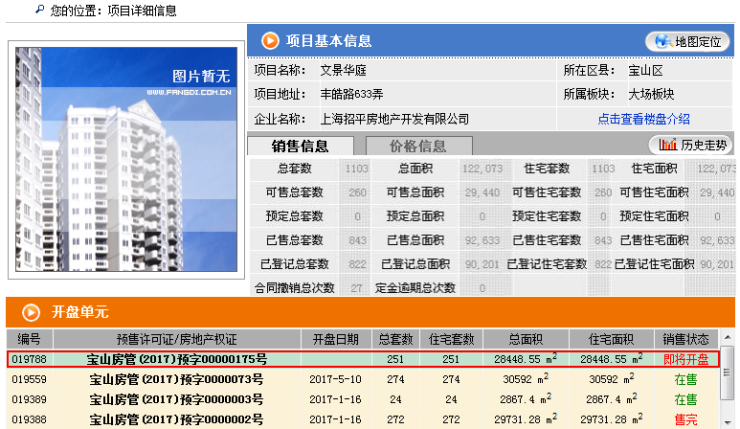Select row 宝山房管(2017)预字0000002号
Viewport: 740px width, 429px height.
176,419
